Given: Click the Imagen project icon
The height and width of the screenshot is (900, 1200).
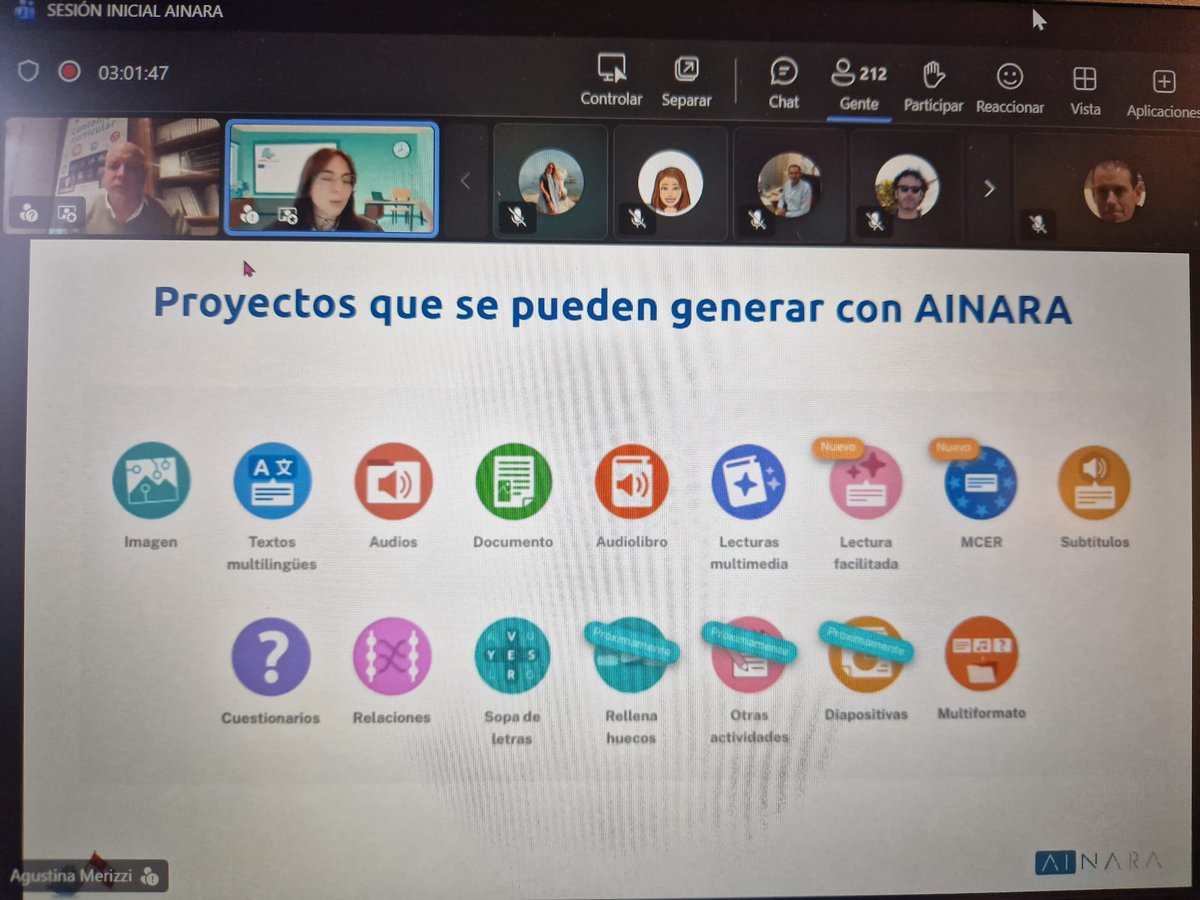Looking at the screenshot, I should tap(151, 481).
